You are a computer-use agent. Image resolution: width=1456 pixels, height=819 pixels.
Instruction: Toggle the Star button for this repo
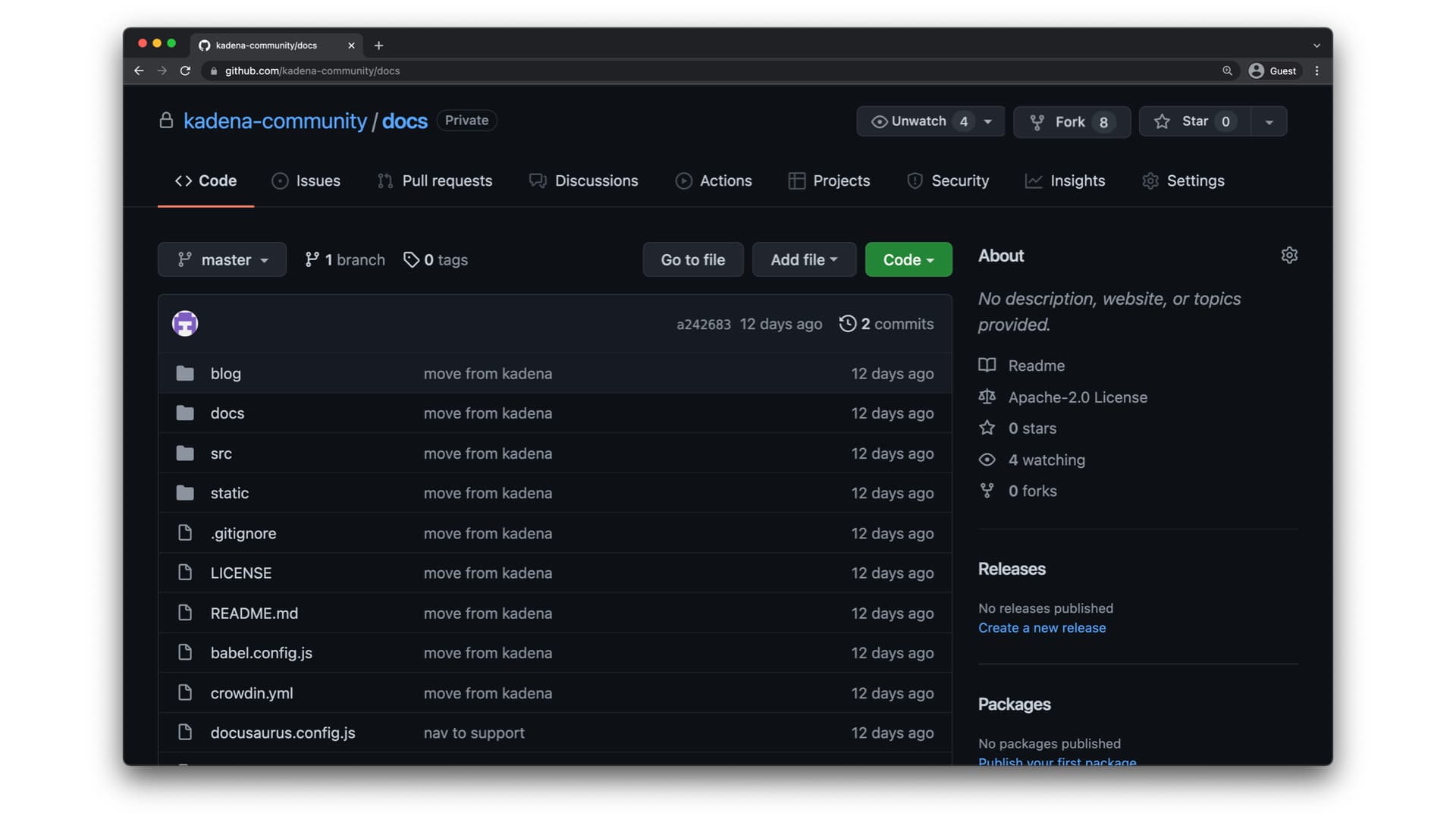[x=1192, y=121]
